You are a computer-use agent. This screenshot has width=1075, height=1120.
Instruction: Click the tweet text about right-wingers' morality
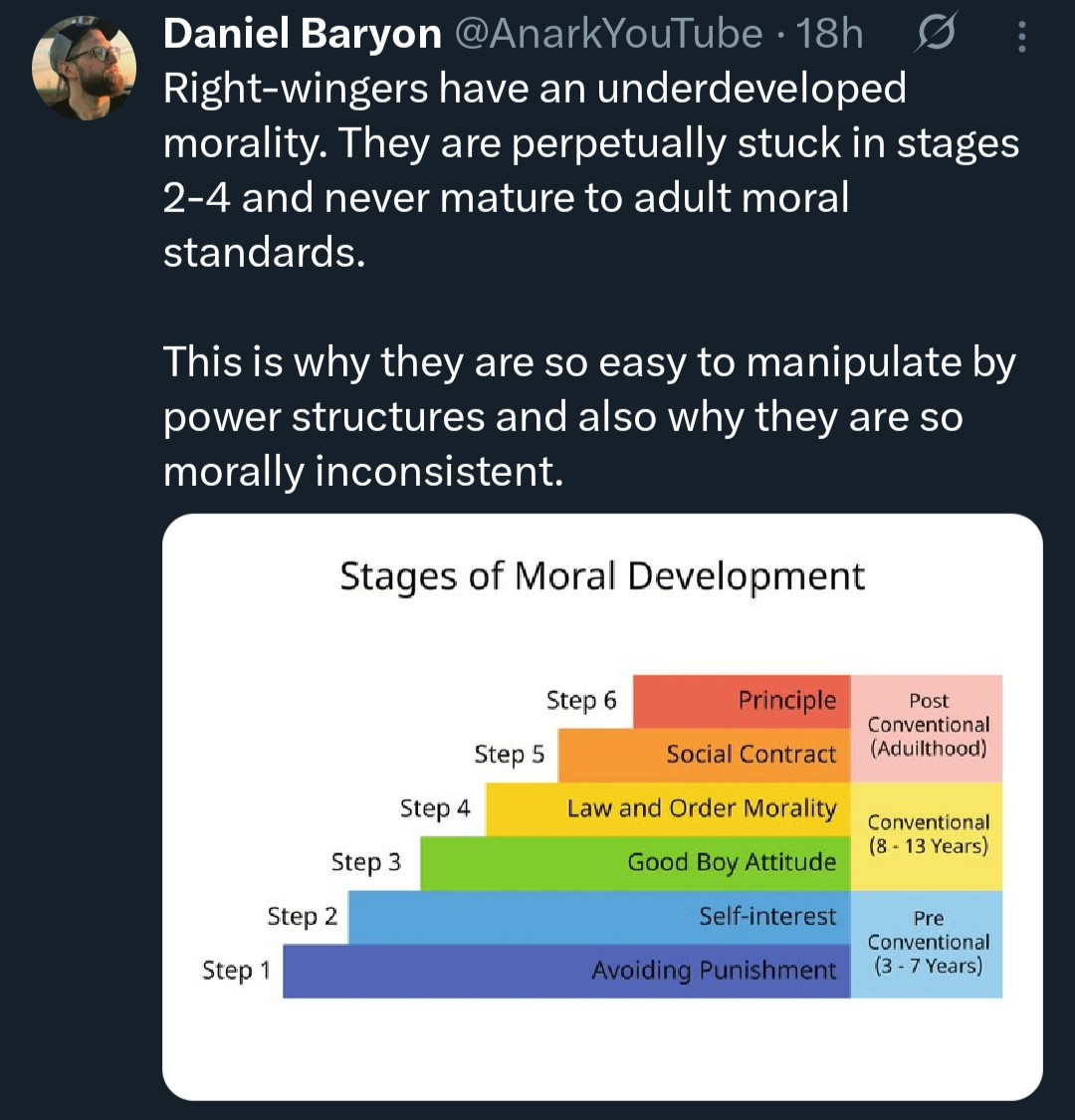(590, 170)
